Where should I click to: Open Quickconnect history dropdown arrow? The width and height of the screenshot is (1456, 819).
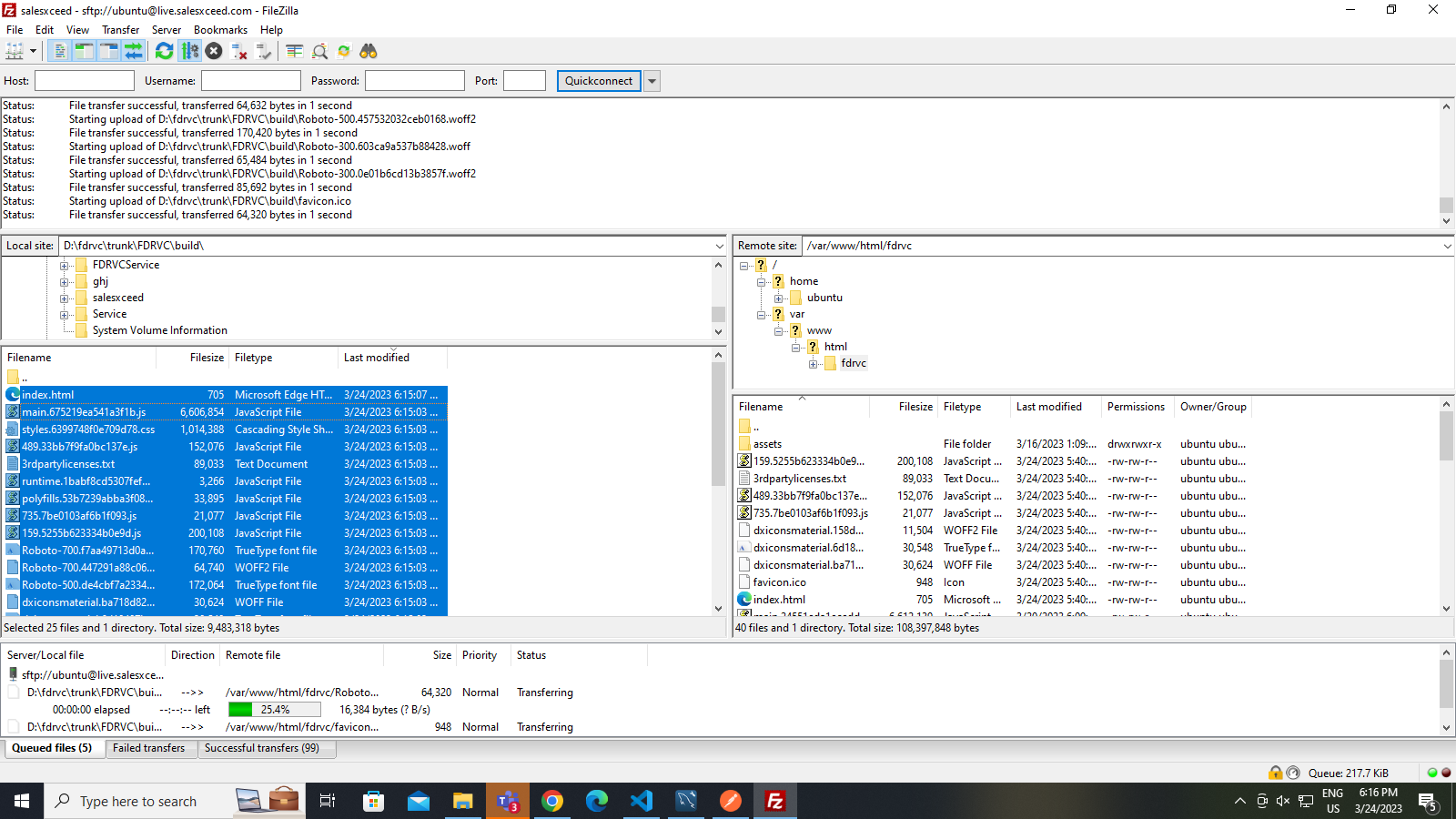pos(652,81)
